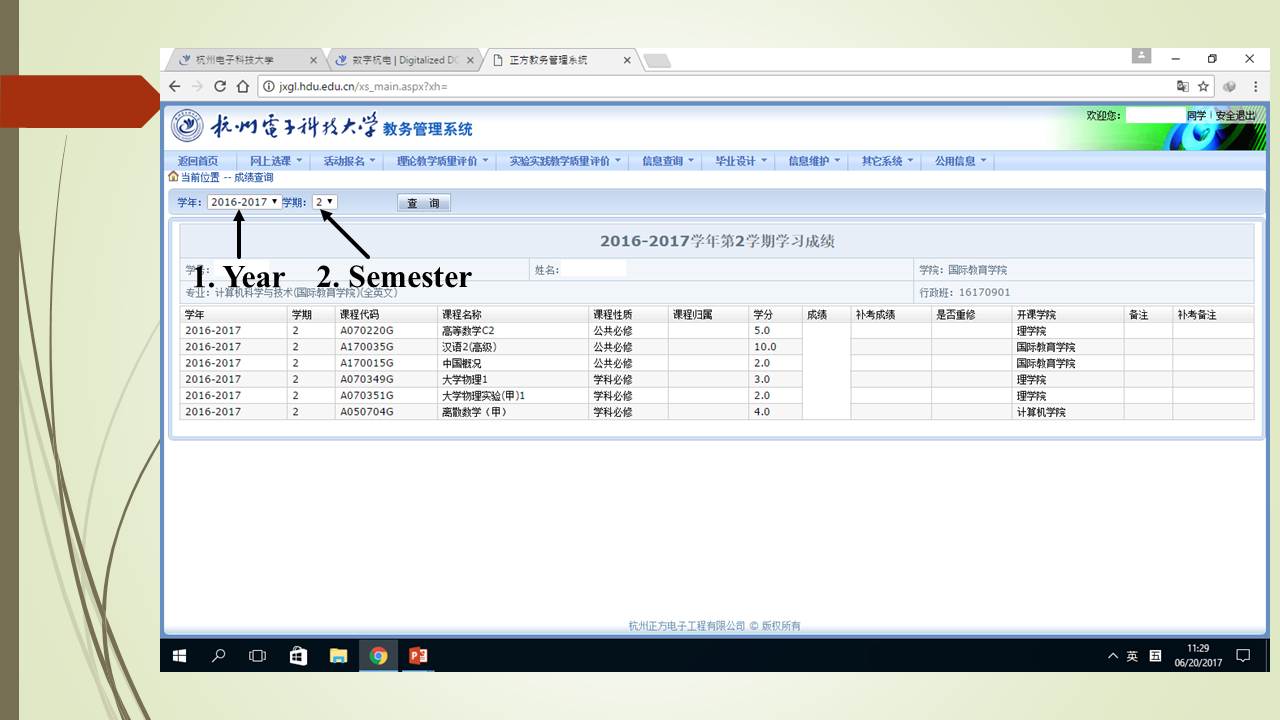Click the credit value 10.0
The image size is (1280, 720).
[765, 347]
